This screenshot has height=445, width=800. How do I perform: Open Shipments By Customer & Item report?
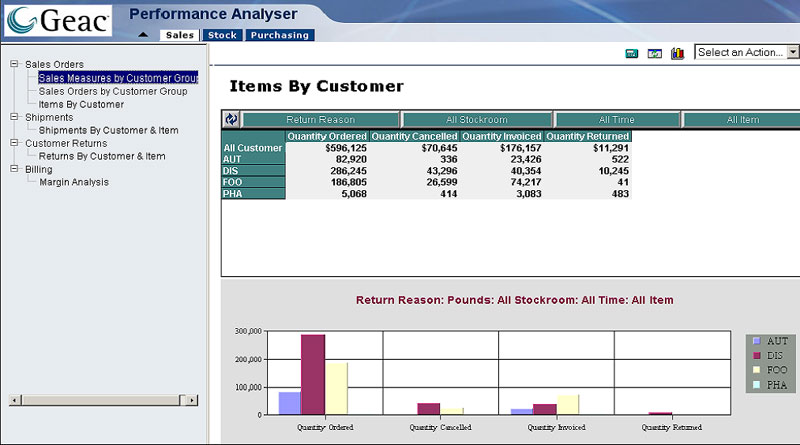click(x=109, y=130)
